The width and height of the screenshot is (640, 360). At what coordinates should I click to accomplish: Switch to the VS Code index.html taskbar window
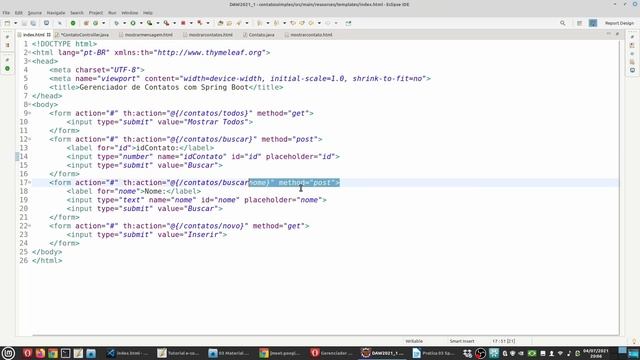coord(128,353)
